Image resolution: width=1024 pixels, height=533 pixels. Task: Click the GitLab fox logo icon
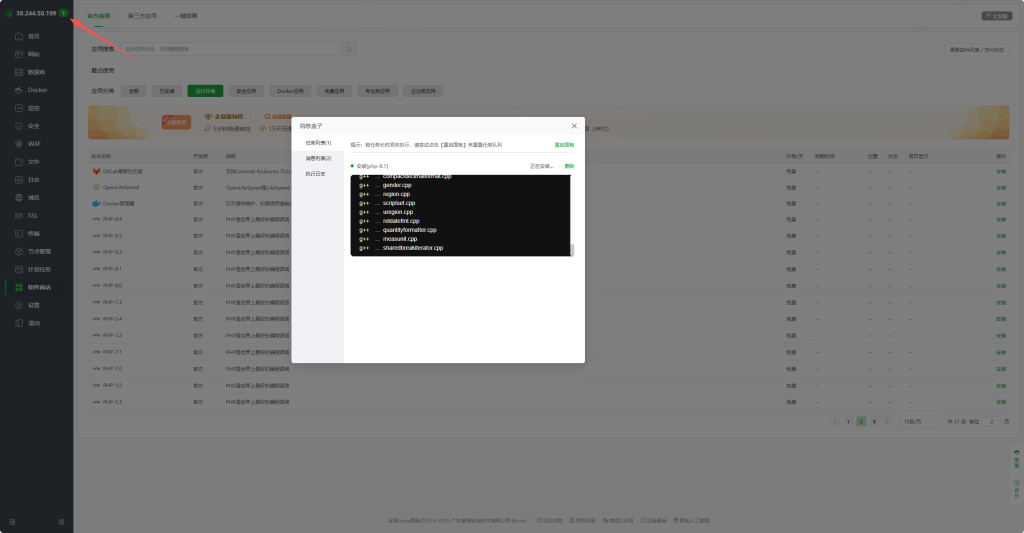pyautogui.click(x=97, y=171)
